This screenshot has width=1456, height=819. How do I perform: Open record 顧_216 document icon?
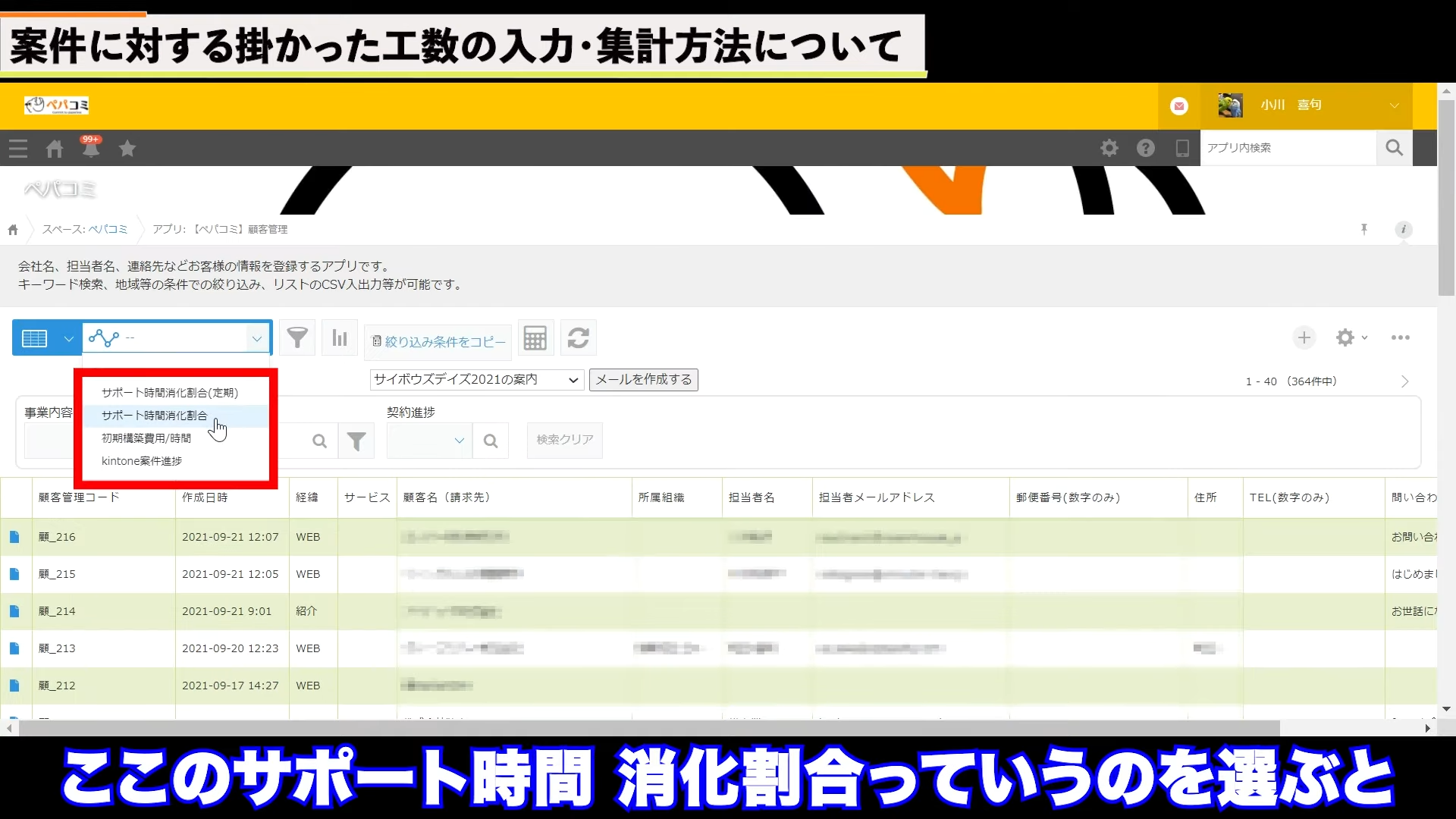point(14,537)
